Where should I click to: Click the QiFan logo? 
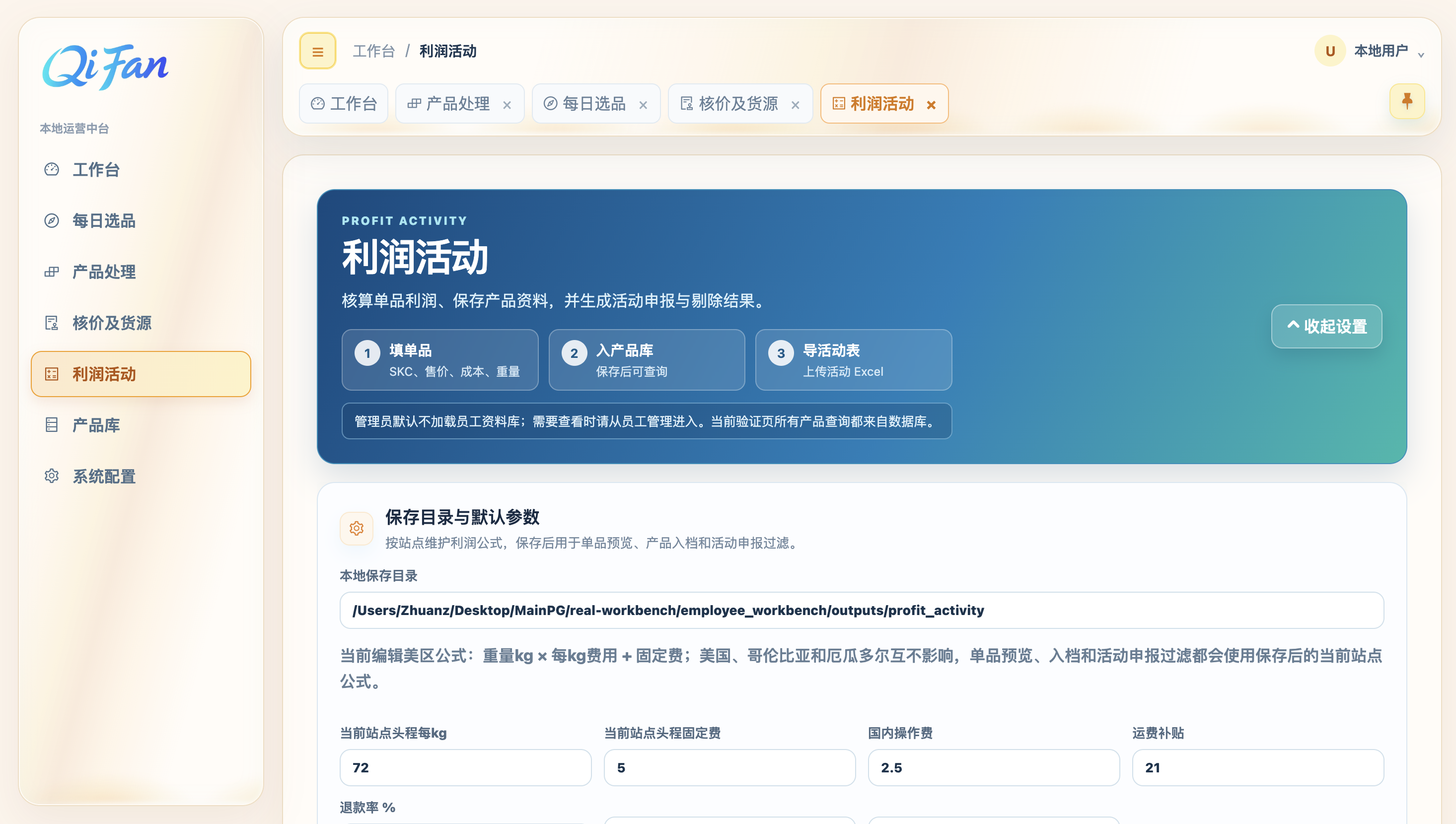click(x=105, y=67)
